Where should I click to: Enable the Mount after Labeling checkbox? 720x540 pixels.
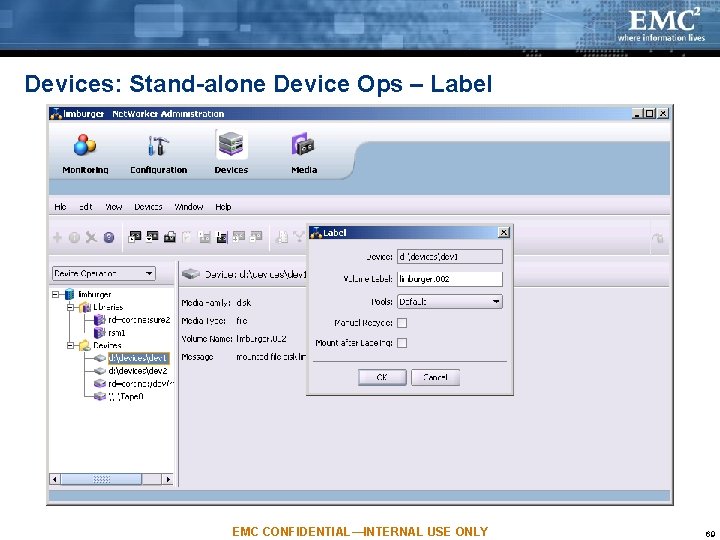(402, 343)
